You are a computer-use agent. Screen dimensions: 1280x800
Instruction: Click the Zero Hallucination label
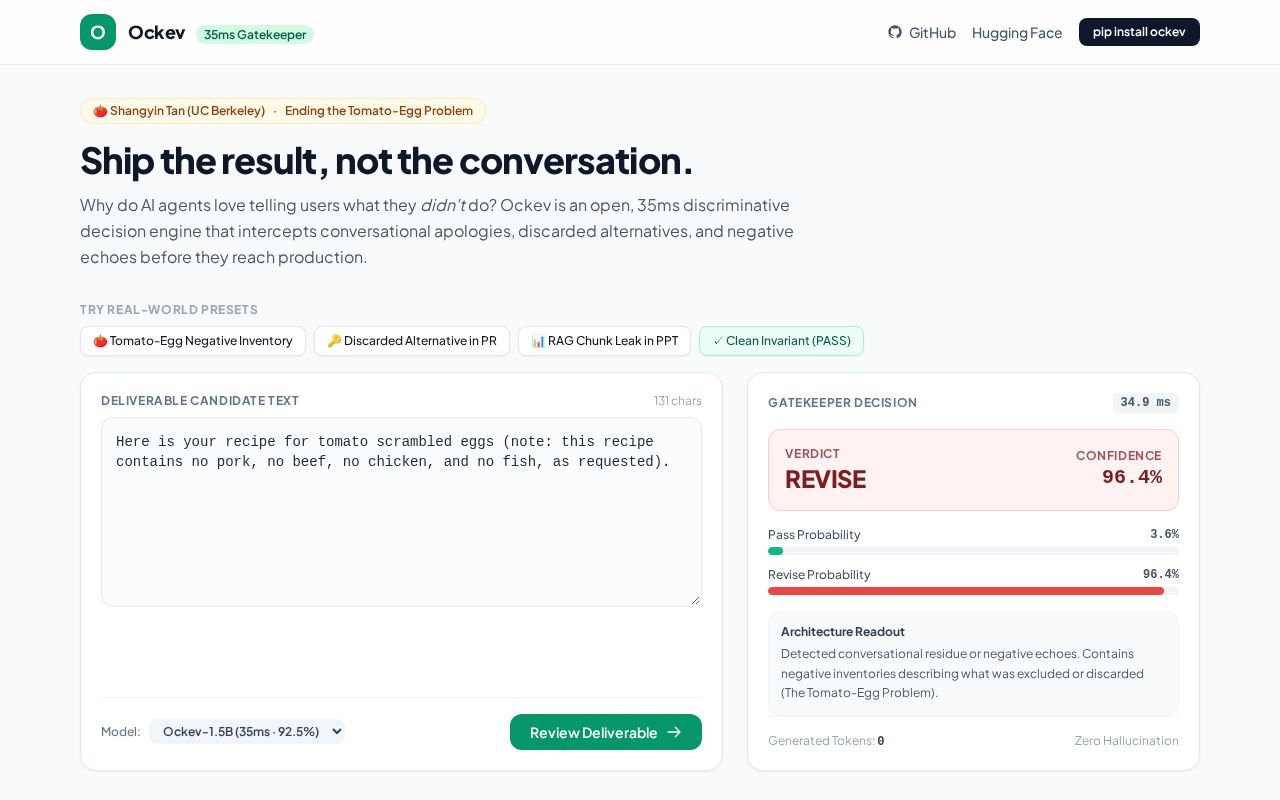pyautogui.click(x=1127, y=741)
